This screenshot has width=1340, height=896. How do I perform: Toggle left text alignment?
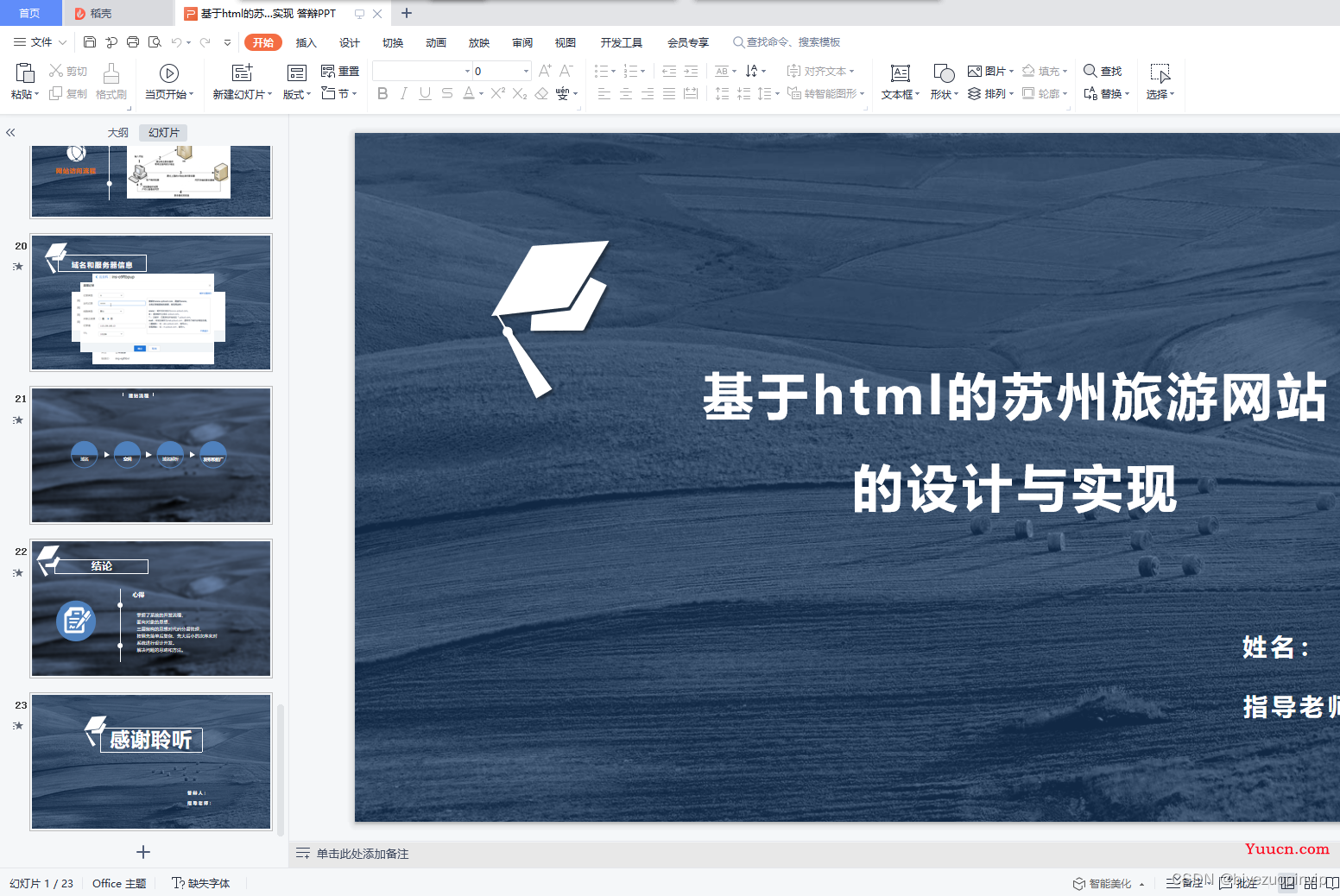[x=604, y=93]
